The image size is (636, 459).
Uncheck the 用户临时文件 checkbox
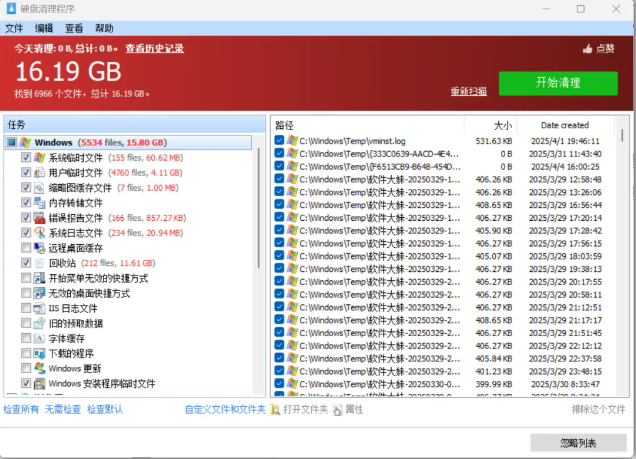point(26,172)
